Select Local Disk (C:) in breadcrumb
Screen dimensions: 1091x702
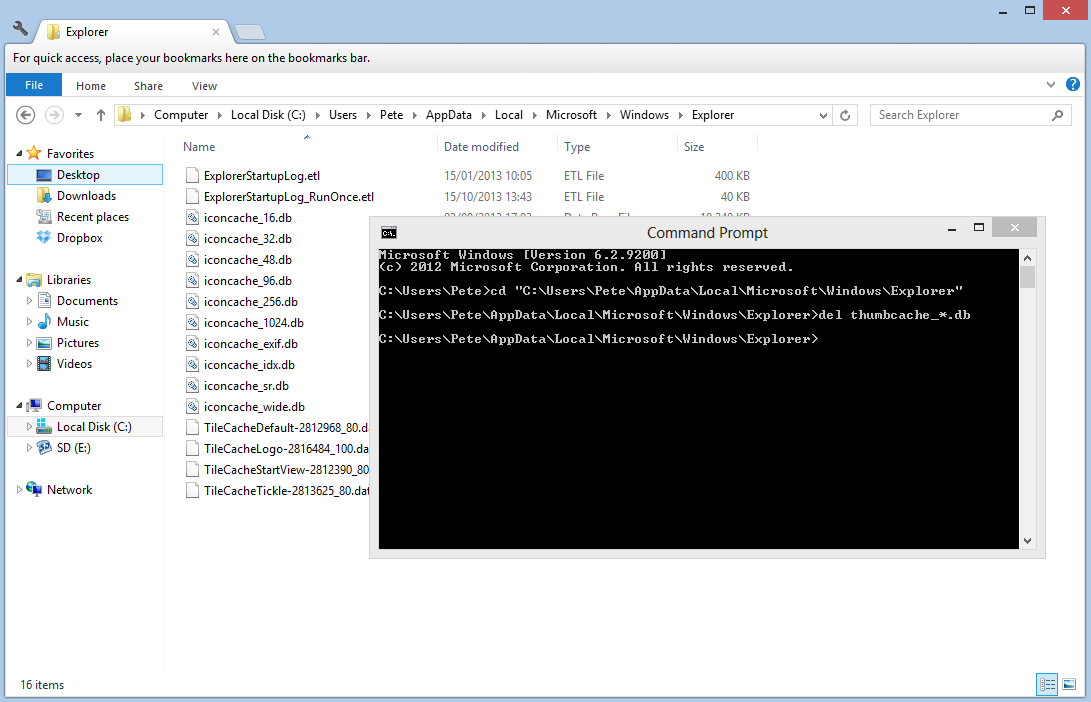268,115
